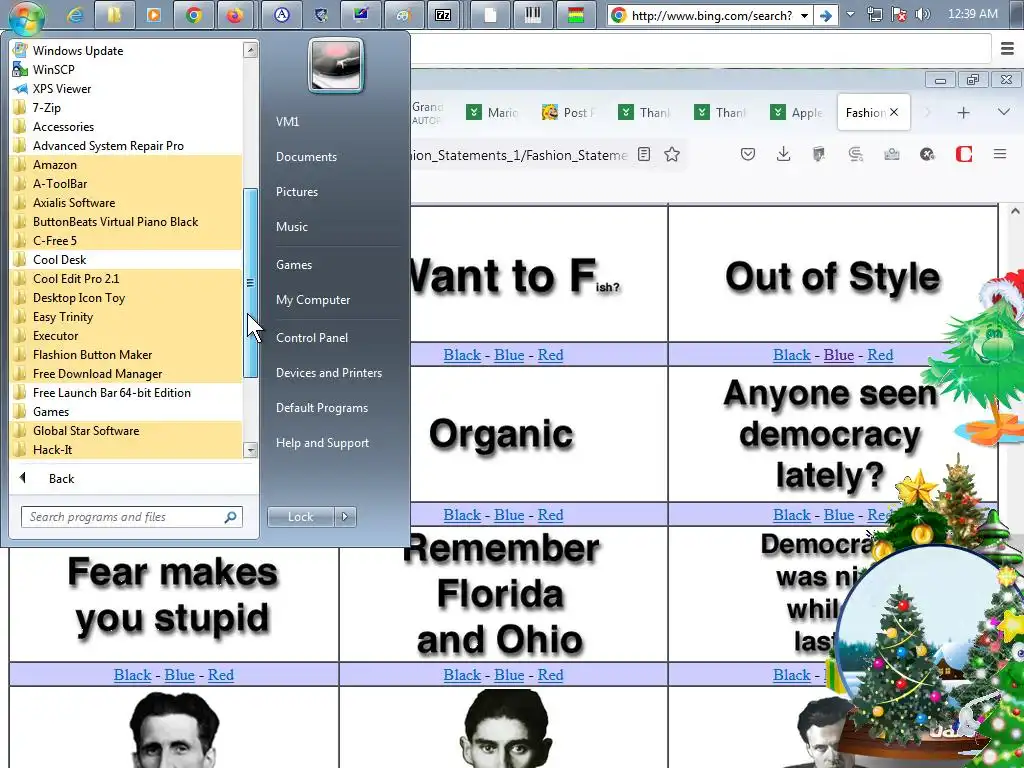Open Blue link under Remember Florida and Ohio
Image resolution: width=1024 pixels, height=768 pixels.
(509, 675)
